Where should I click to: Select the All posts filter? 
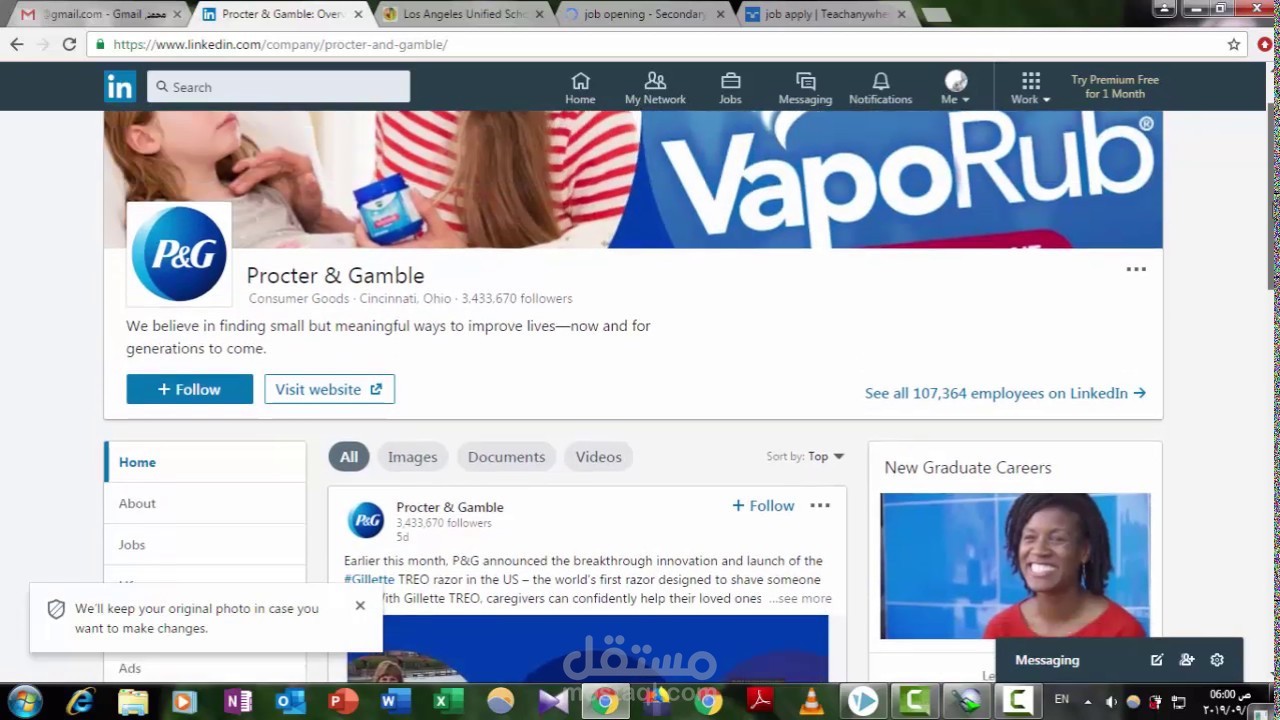point(348,457)
